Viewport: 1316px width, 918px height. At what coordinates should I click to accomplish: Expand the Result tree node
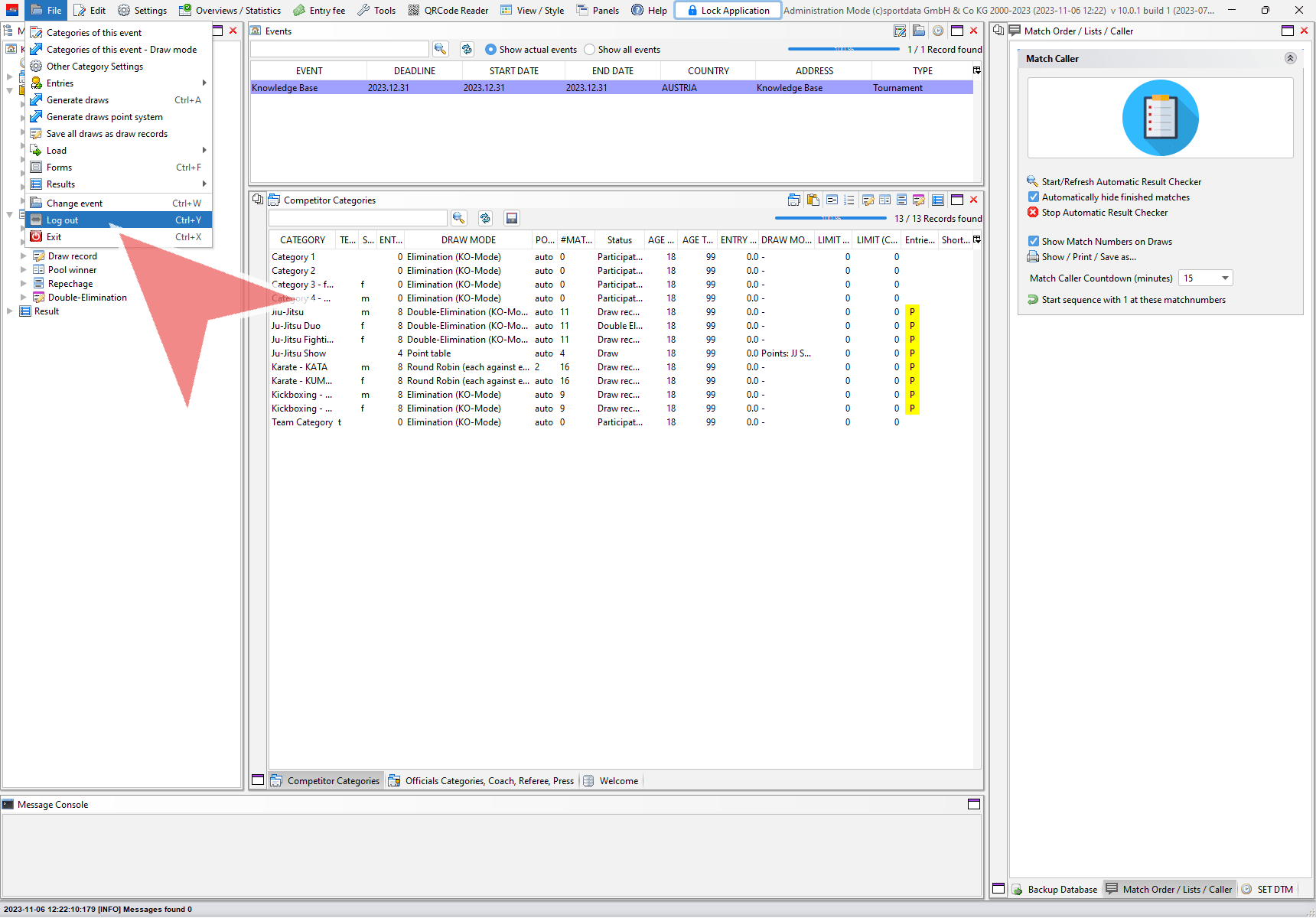coord(9,311)
